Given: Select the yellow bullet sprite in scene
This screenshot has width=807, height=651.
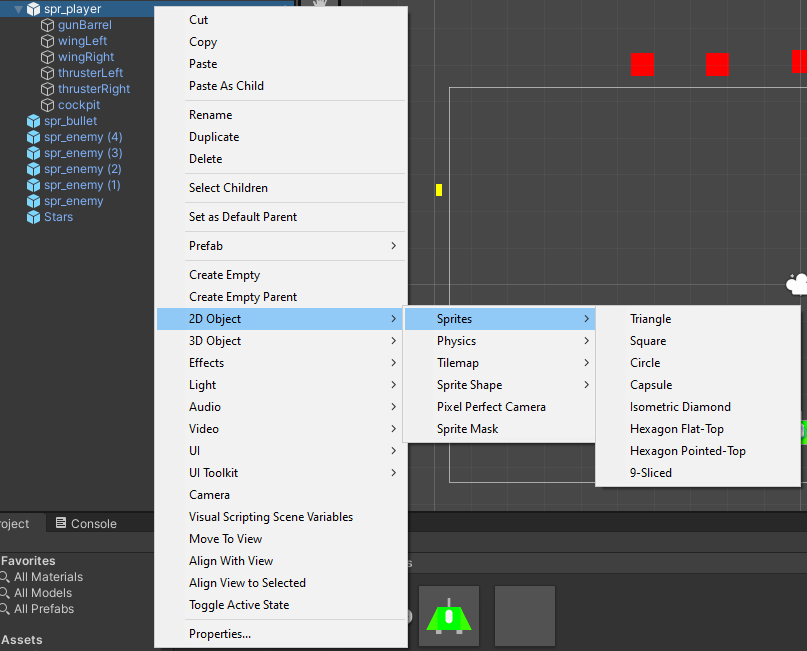Looking at the screenshot, I should coord(438,190).
